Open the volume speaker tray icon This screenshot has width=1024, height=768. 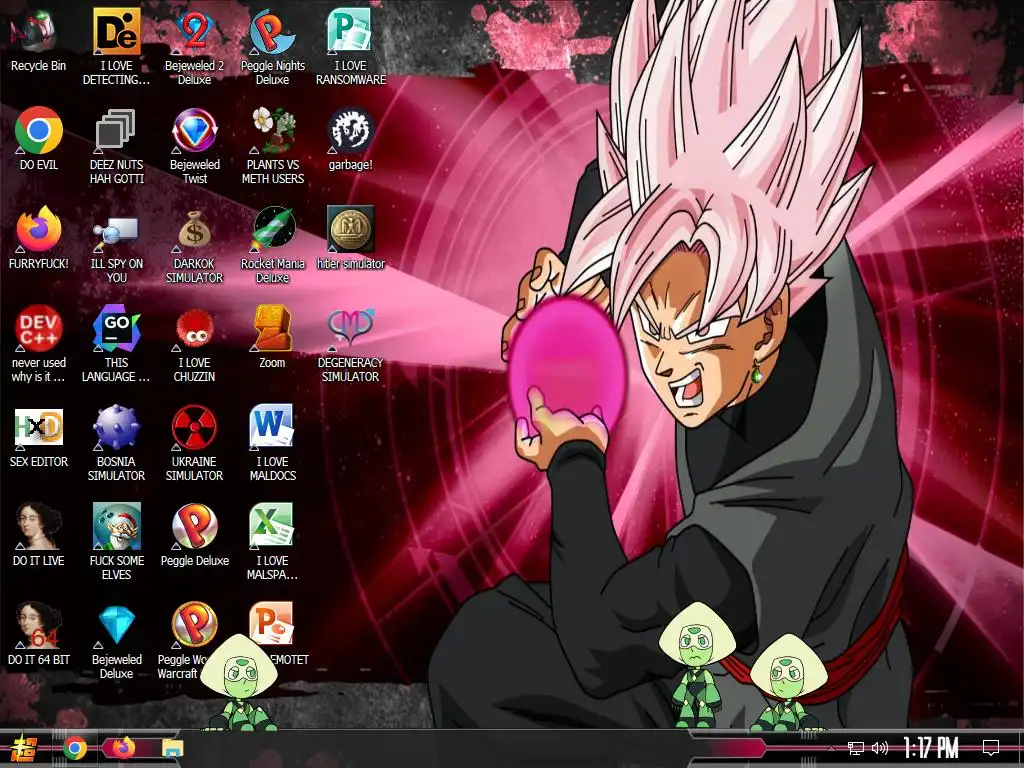880,748
